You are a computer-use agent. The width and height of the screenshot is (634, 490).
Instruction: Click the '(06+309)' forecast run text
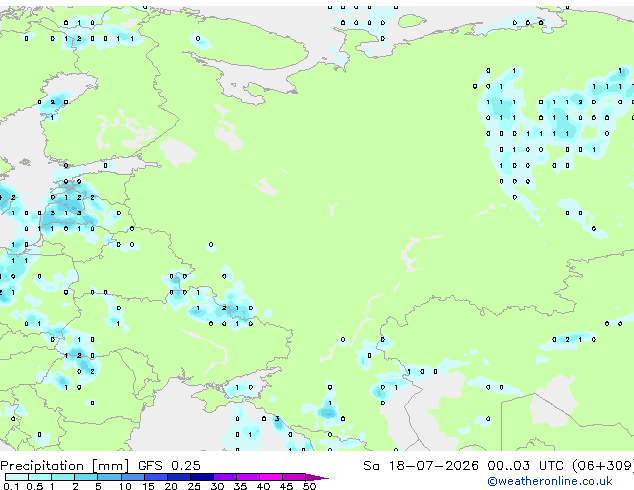point(603,466)
